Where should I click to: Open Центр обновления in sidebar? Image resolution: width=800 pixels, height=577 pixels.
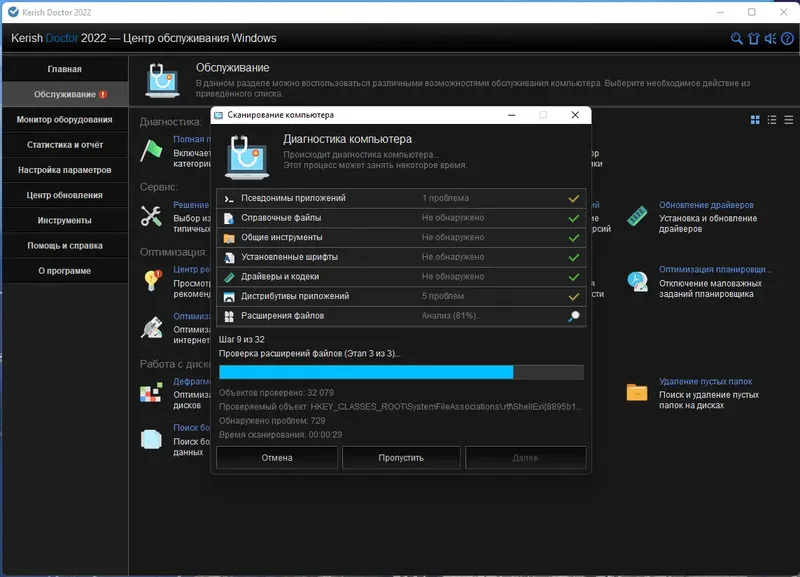(x=65, y=195)
